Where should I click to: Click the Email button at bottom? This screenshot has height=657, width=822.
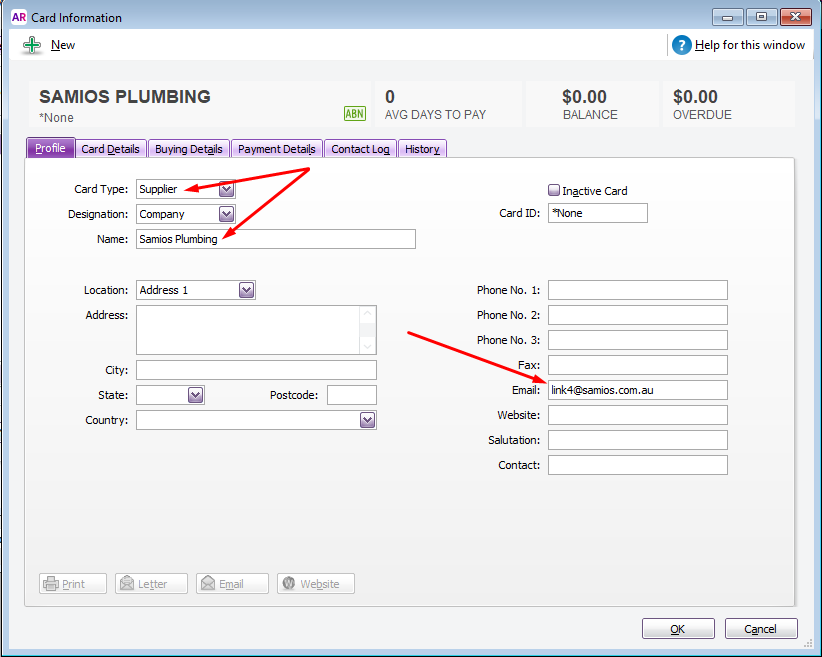[232, 584]
